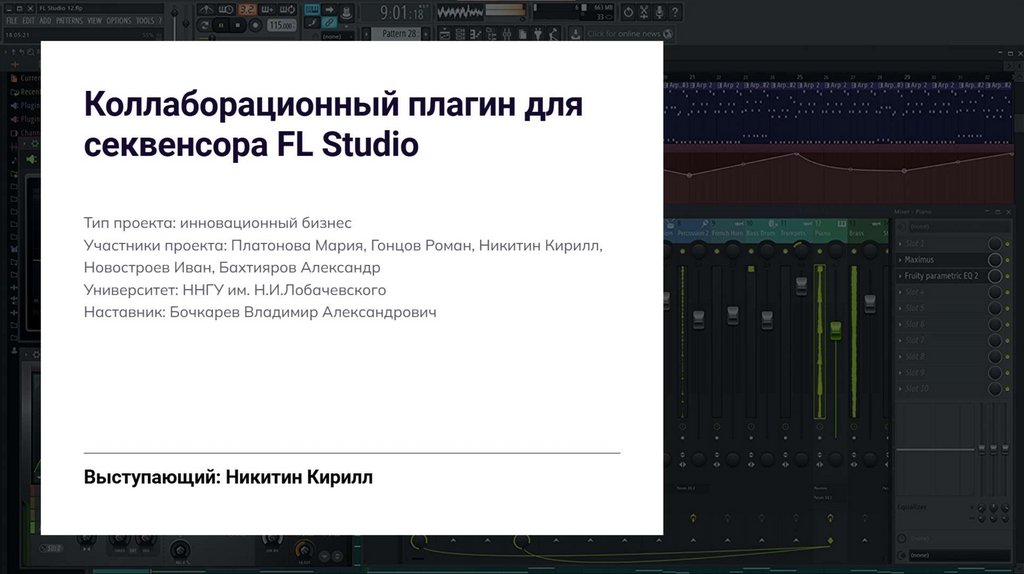Open the playlist view icon
Image resolution: width=1024 pixels, height=574 pixels.
click(444, 34)
